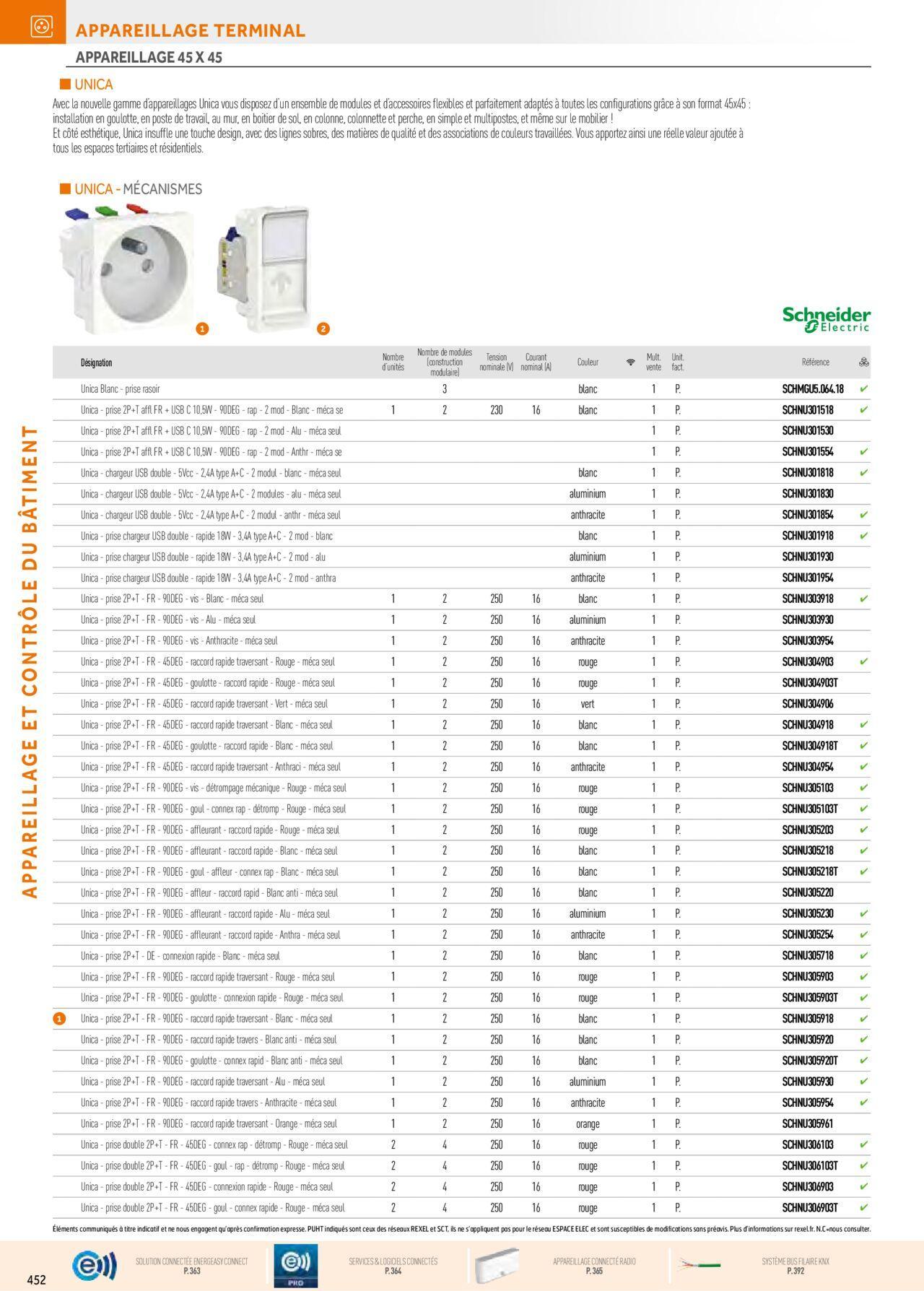Image resolution: width=924 pixels, height=1291 pixels.
Task: Click the Référence column header
Action: point(816,362)
